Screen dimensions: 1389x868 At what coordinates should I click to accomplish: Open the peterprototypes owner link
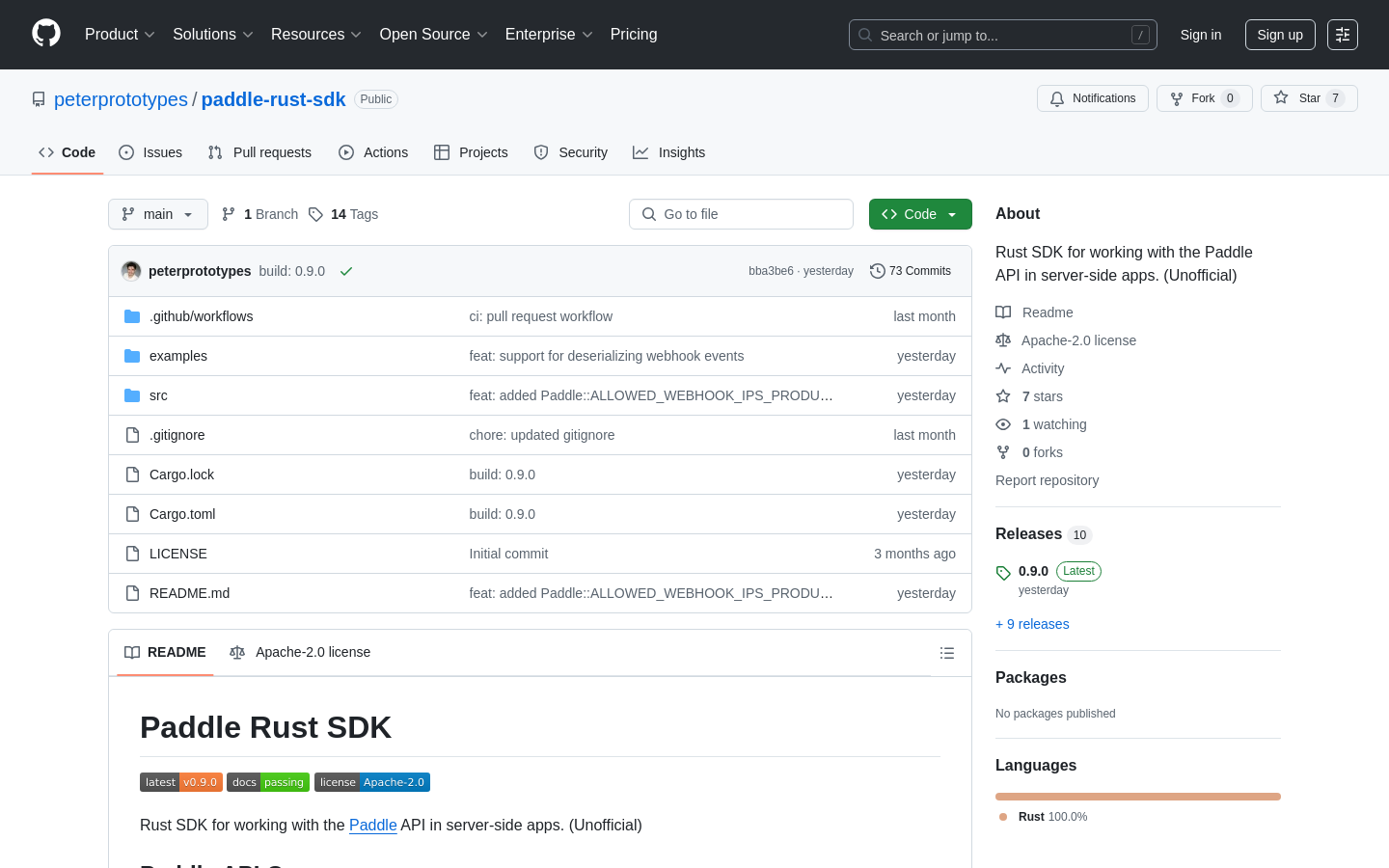click(121, 99)
